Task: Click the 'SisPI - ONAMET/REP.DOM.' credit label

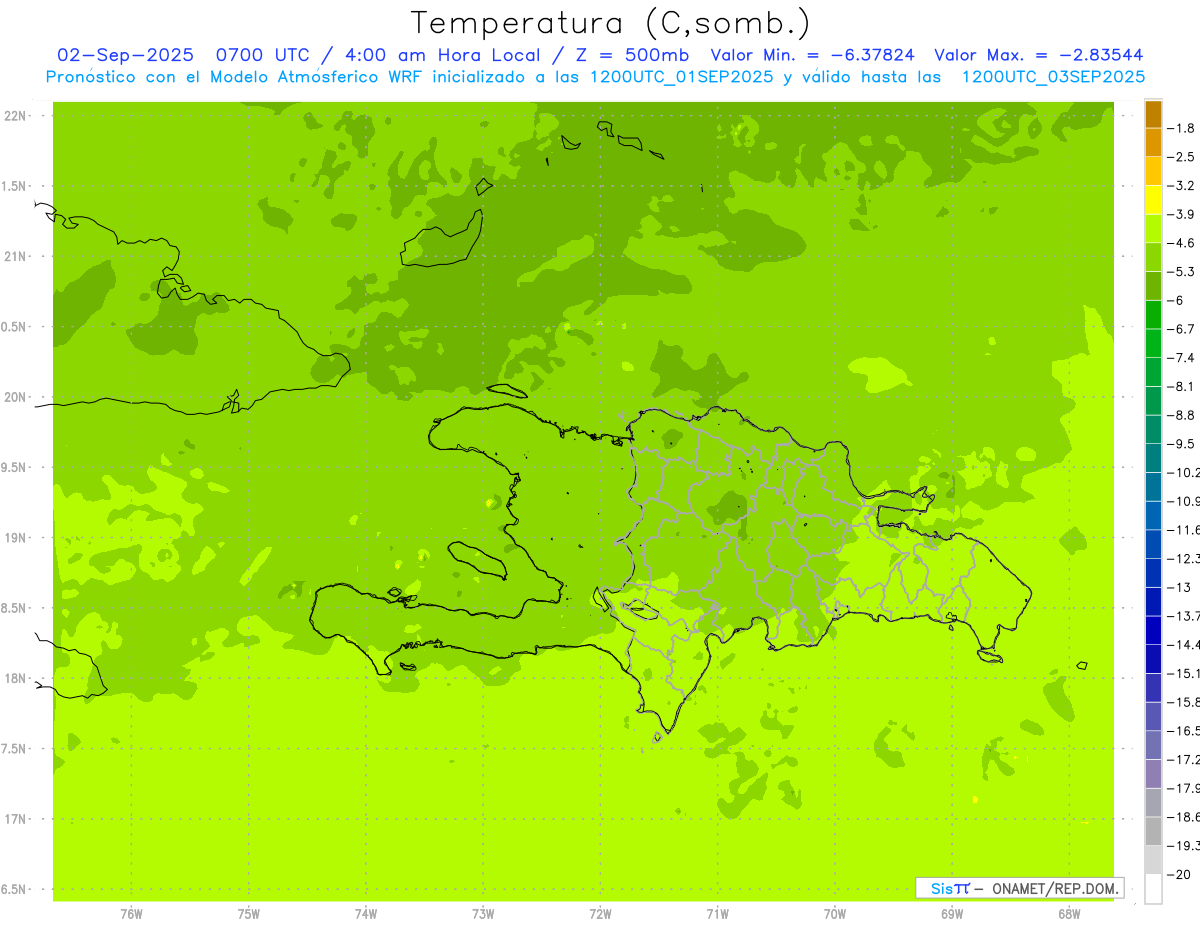Action: [x=1019, y=888]
